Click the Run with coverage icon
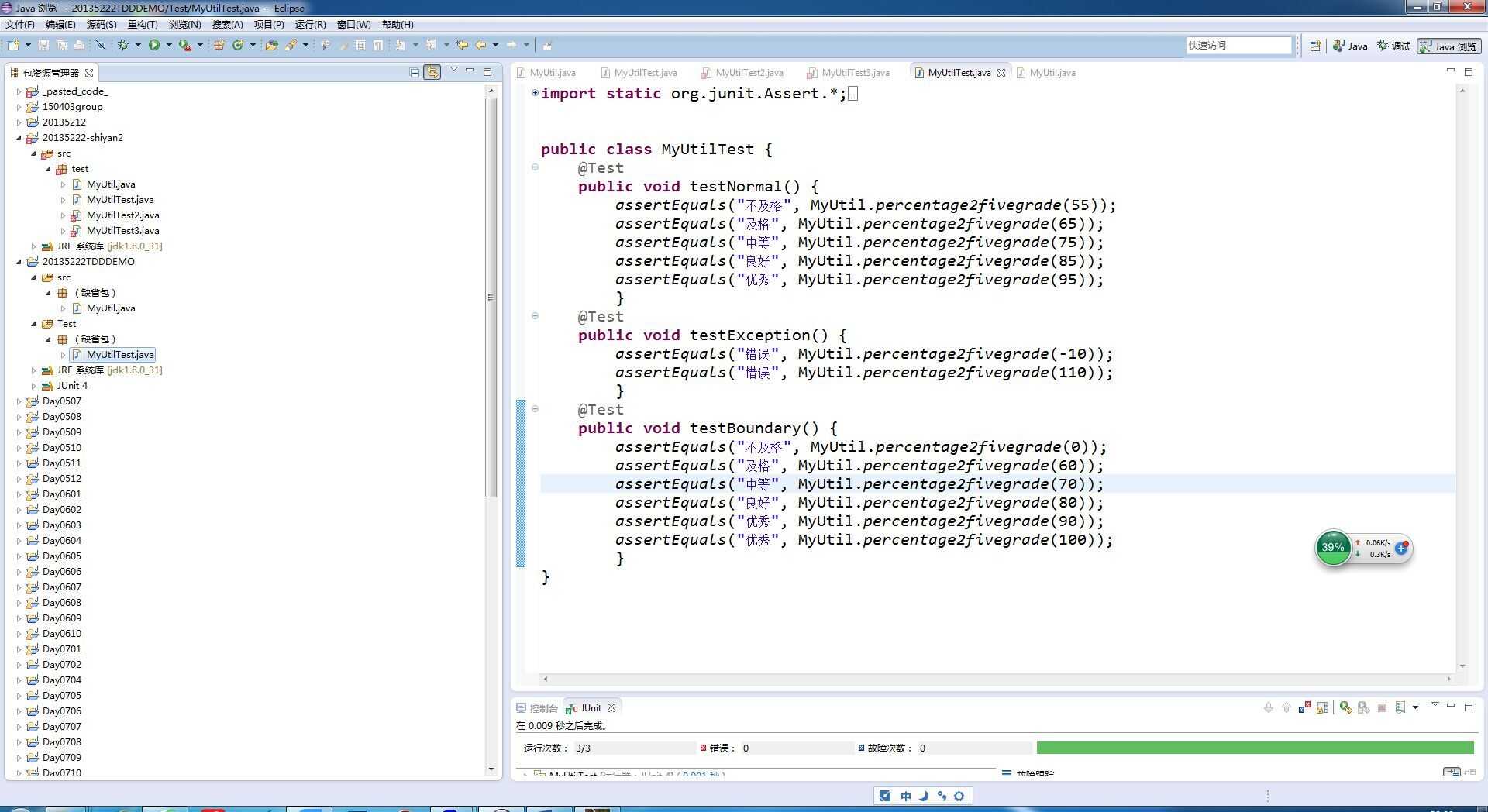 (x=184, y=46)
